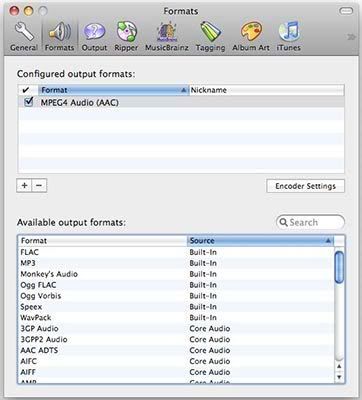
Task: Close the Formats window
Action: coord(14,11)
